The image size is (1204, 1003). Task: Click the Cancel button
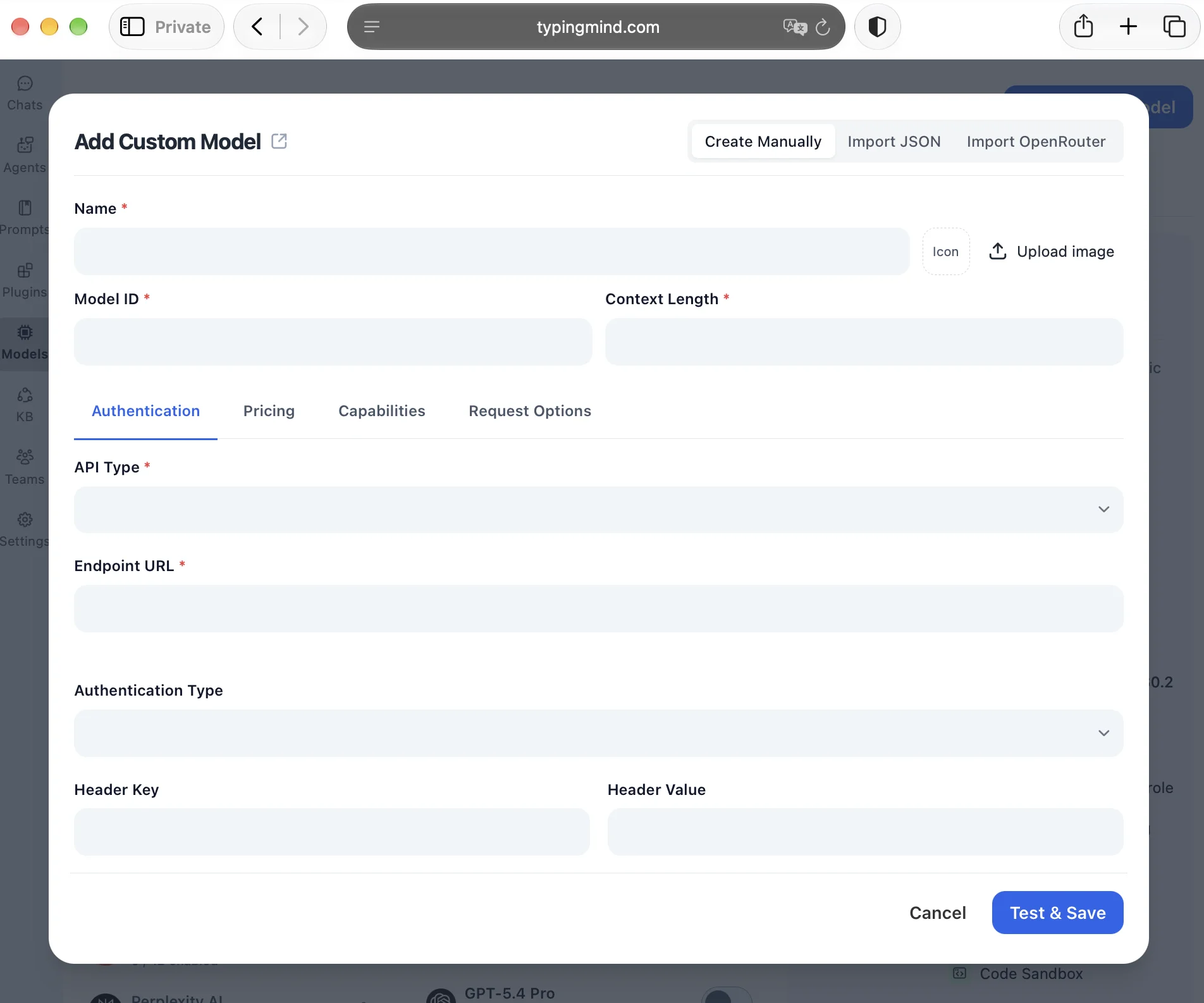pos(937,913)
